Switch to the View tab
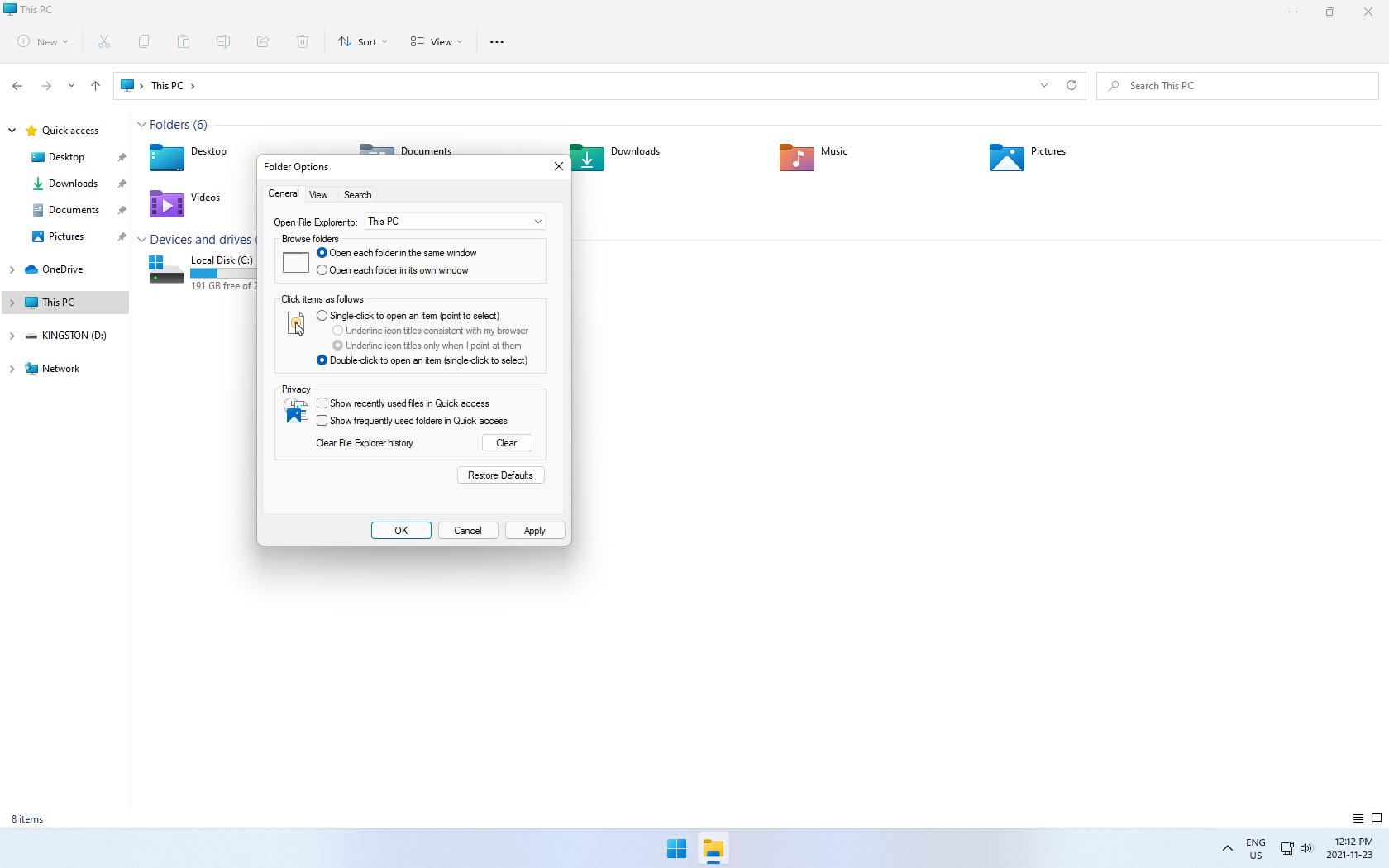The height and width of the screenshot is (868, 1389). pos(318,195)
